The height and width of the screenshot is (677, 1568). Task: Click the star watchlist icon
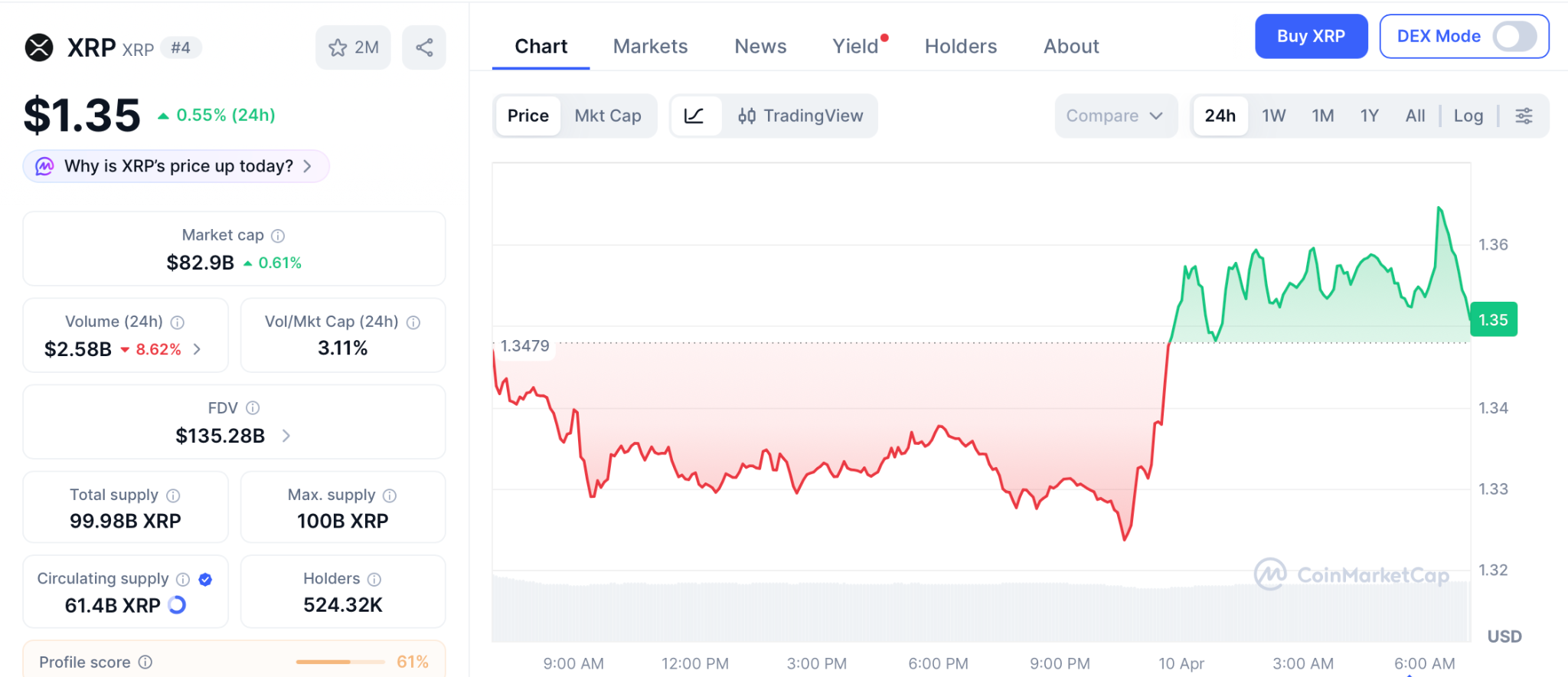pyautogui.click(x=338, y=47)
